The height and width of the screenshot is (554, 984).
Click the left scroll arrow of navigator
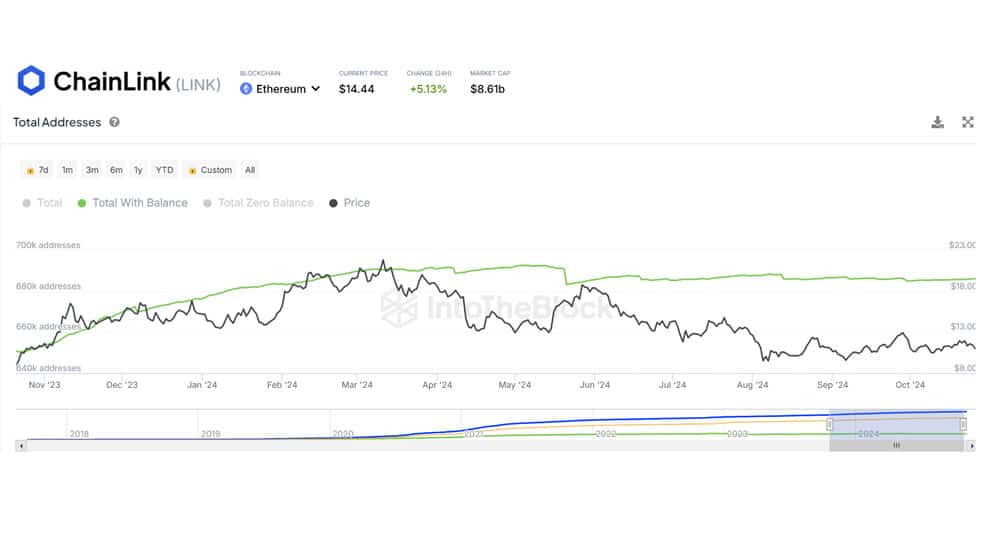coord(21,445)
